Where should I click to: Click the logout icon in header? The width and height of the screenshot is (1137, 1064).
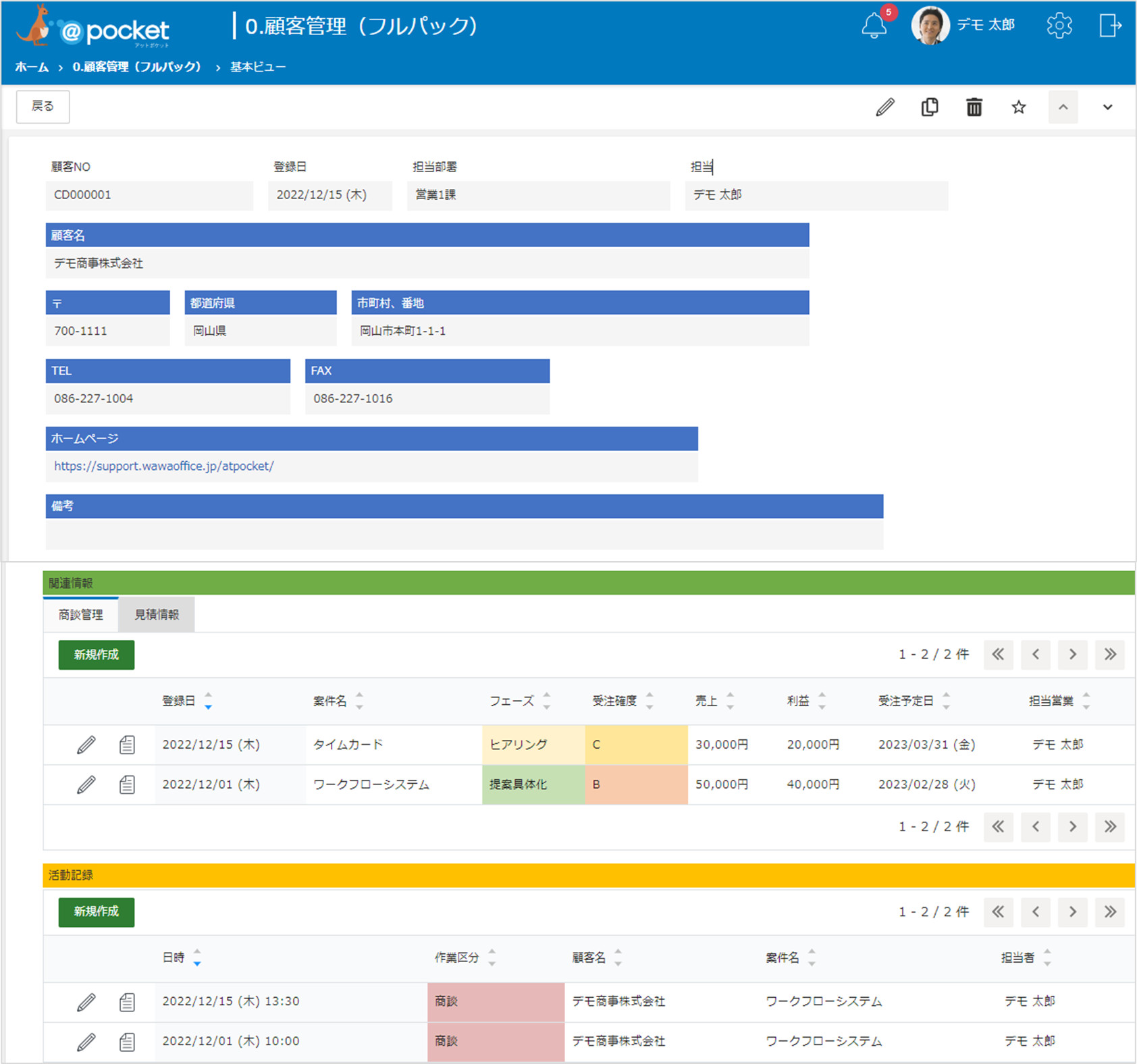[x=1110, y=26]
